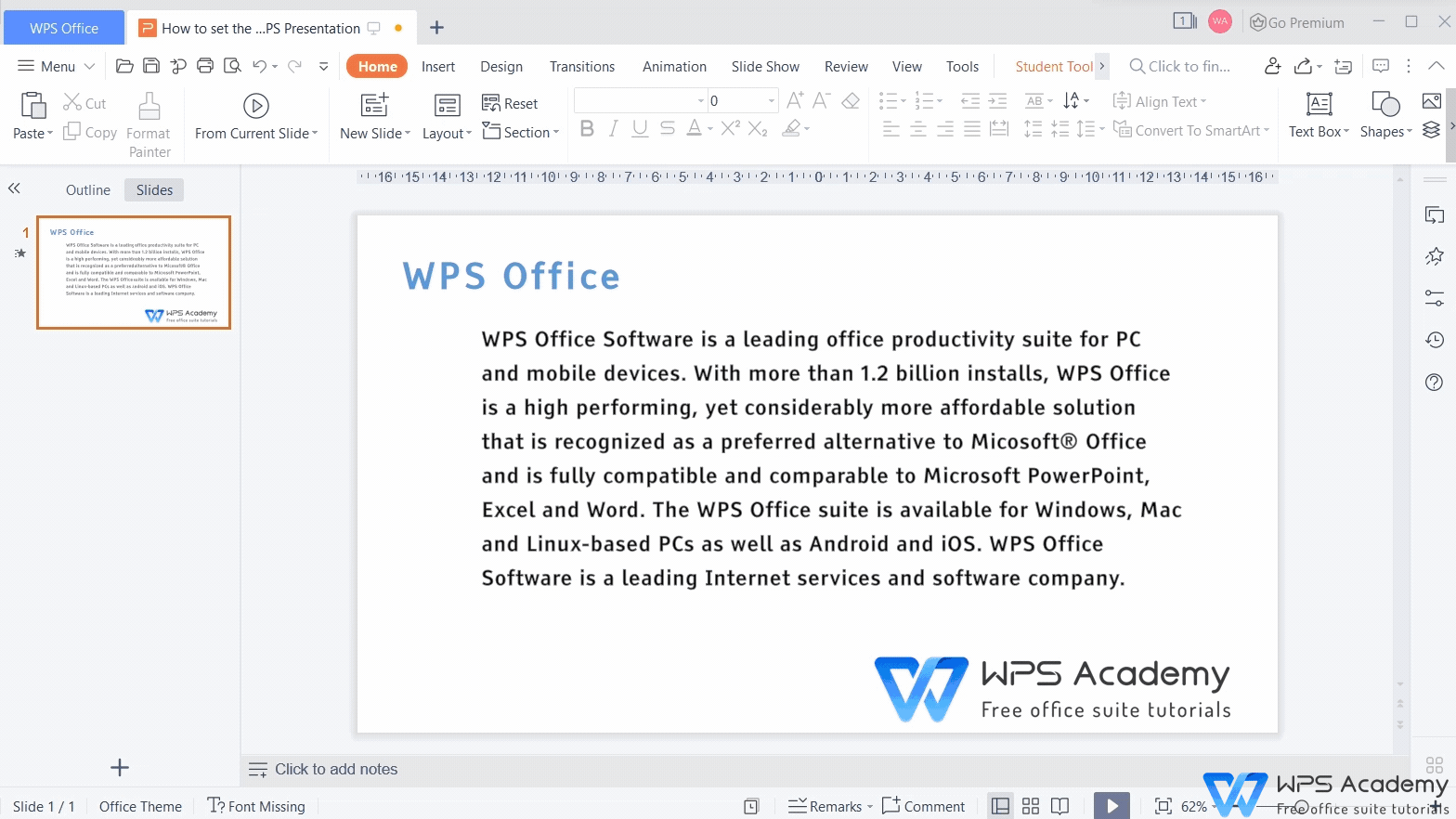This screenshot has height=819, width=1456.
Task: Apply the text highlight color
Action: click(791, 128)
